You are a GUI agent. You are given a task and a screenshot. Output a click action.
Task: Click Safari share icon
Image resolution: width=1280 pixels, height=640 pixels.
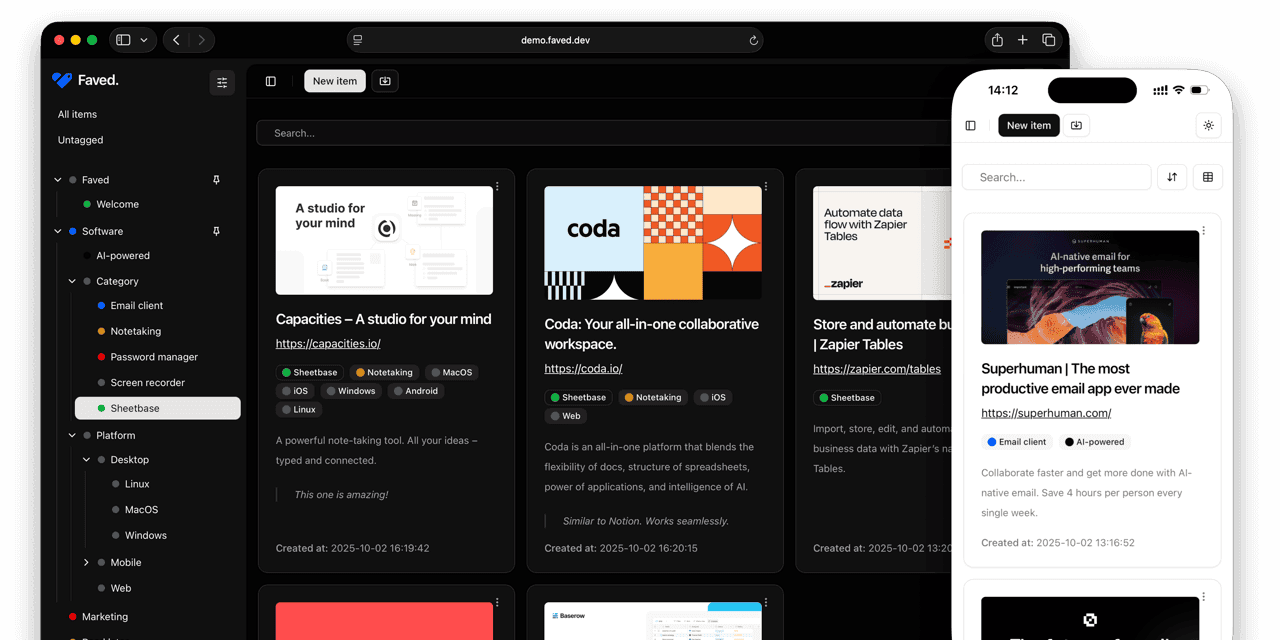(997, 40)
